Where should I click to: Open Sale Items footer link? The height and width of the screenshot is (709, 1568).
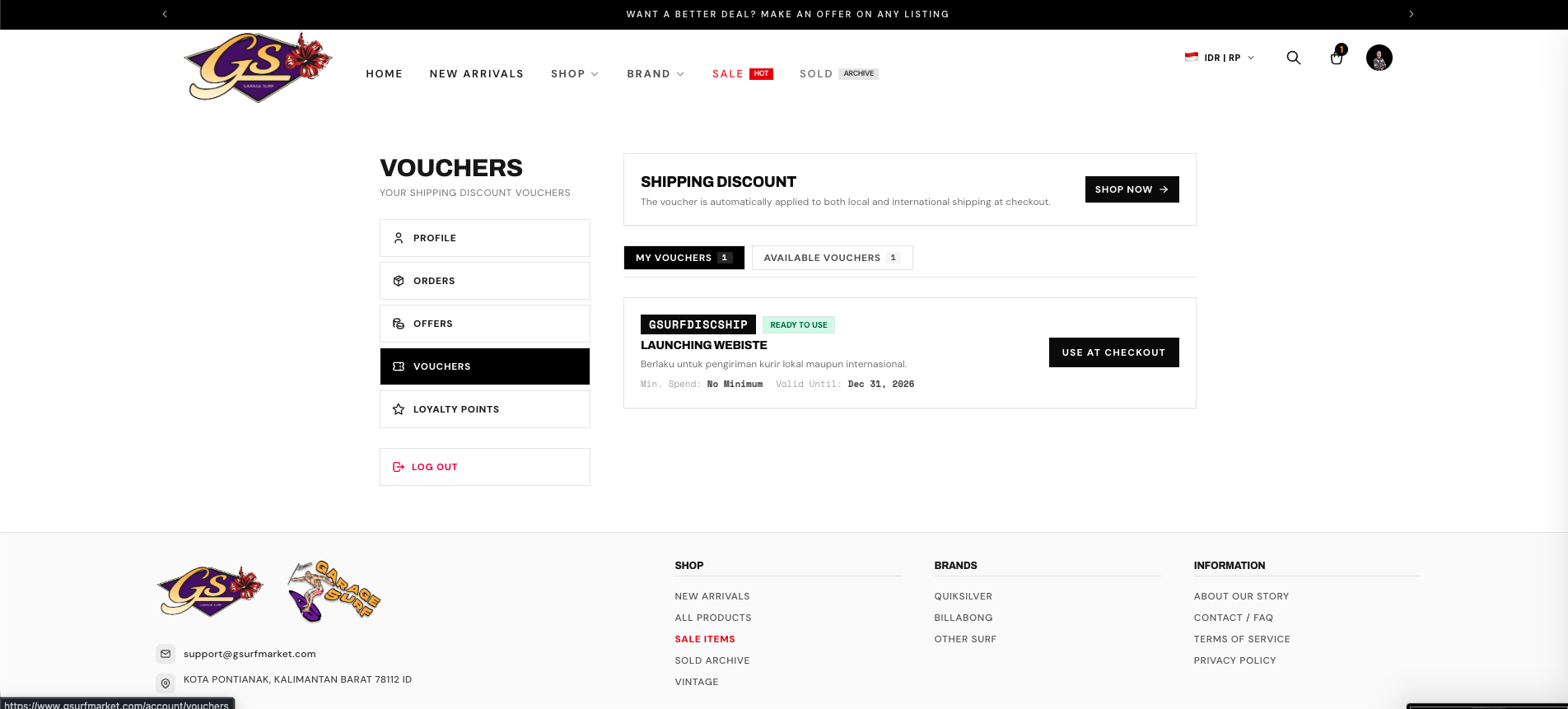[x=705, y=639]
